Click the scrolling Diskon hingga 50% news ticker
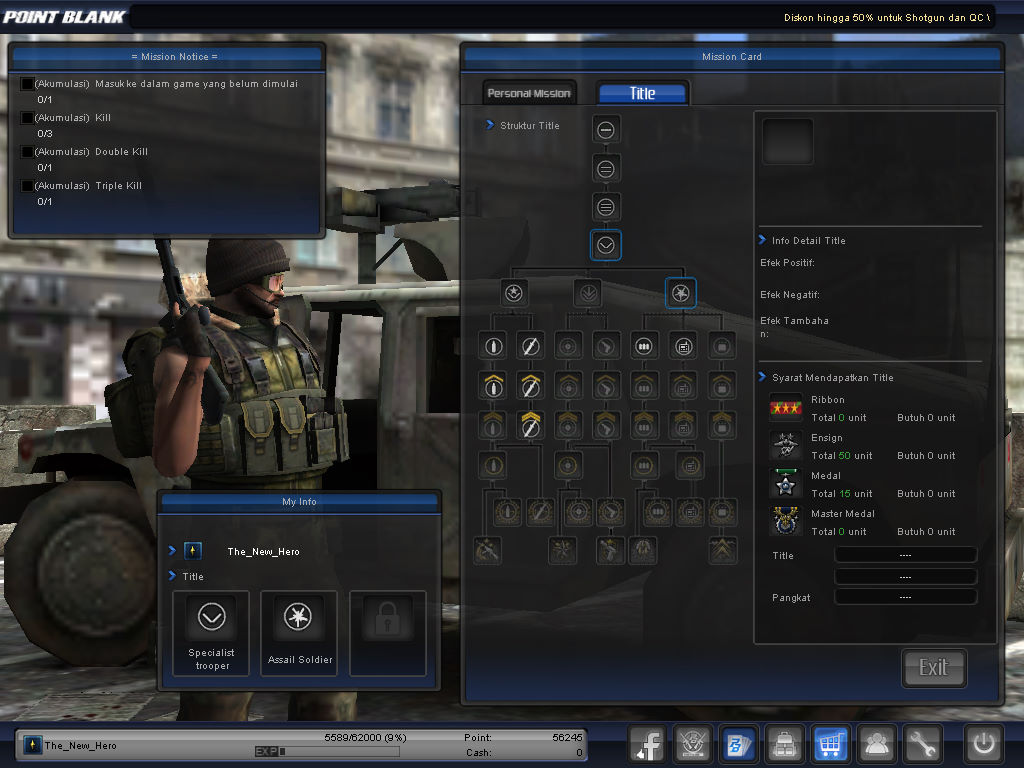 [x=887, y=18]
